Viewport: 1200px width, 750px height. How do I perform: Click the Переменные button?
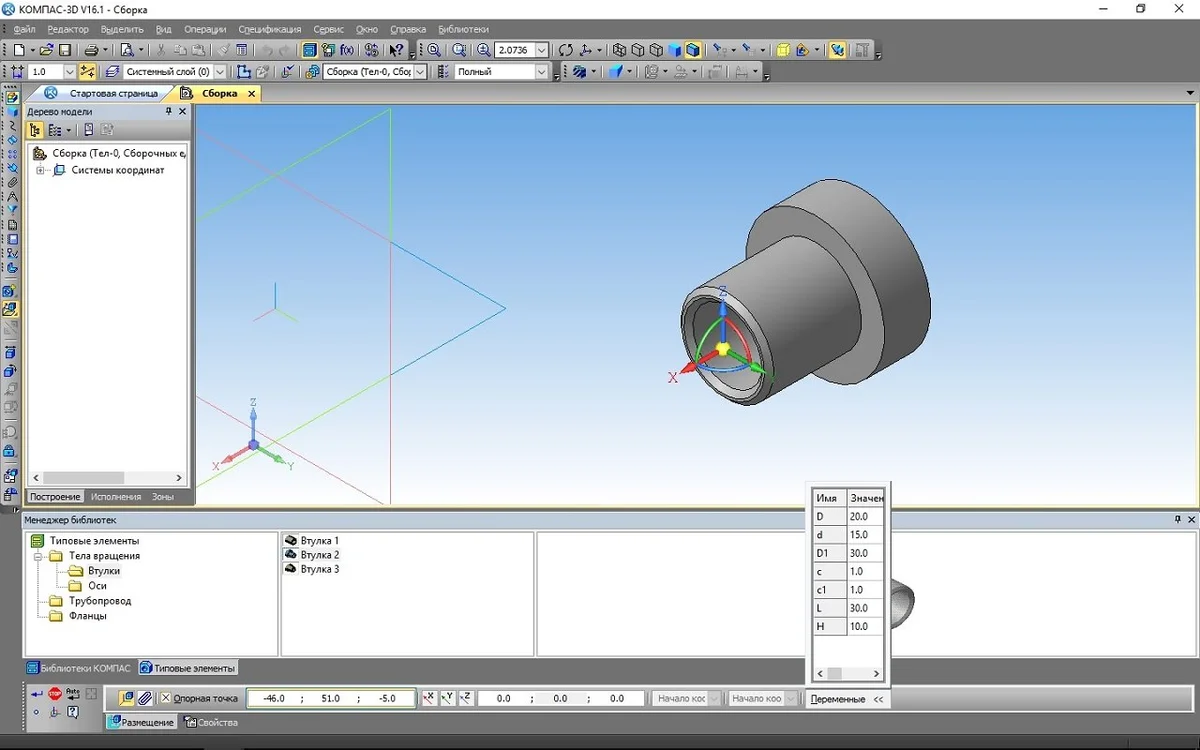pyautogui.click(x=838, y=699)
